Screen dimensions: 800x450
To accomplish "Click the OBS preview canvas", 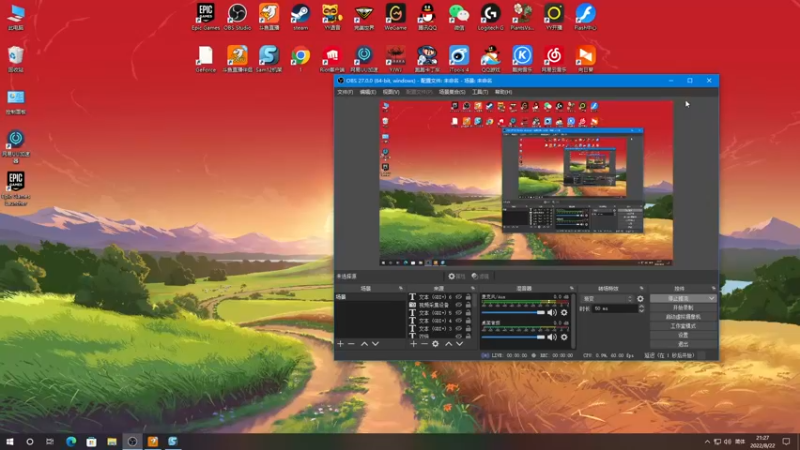I will pos(526,183).
